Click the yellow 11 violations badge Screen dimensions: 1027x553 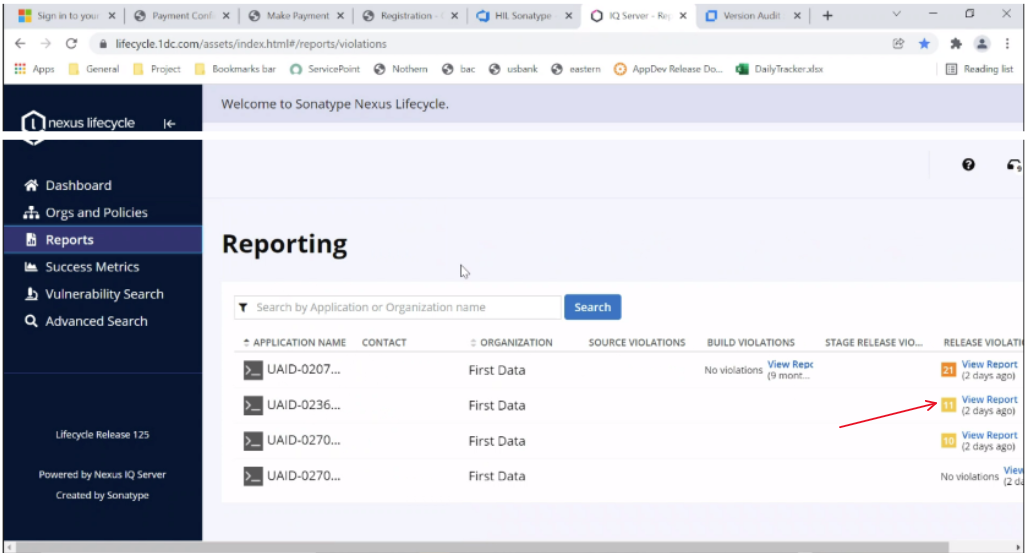[948, 405]
